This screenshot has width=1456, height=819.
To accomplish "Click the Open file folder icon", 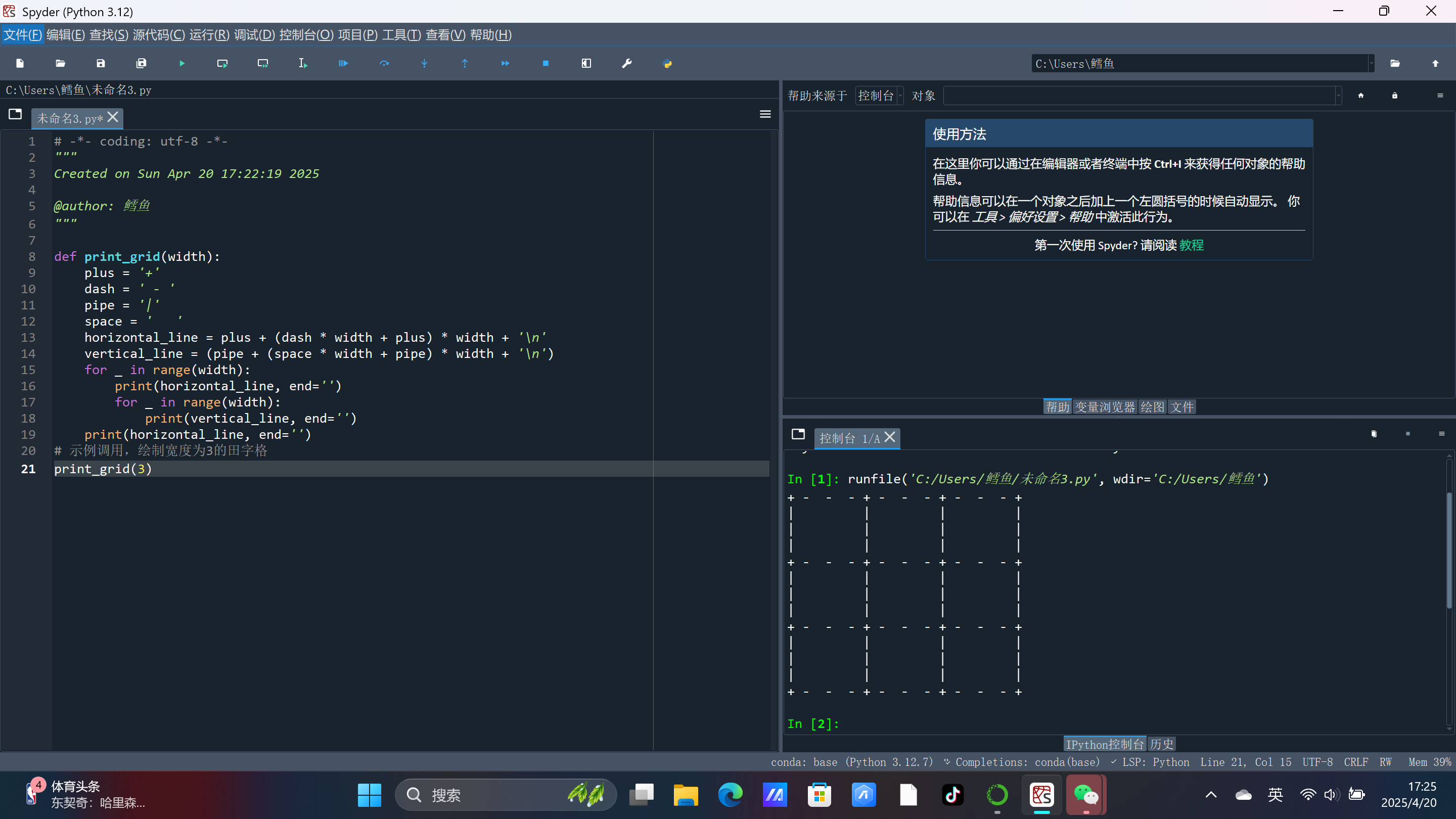I will [x=61, y=63].
